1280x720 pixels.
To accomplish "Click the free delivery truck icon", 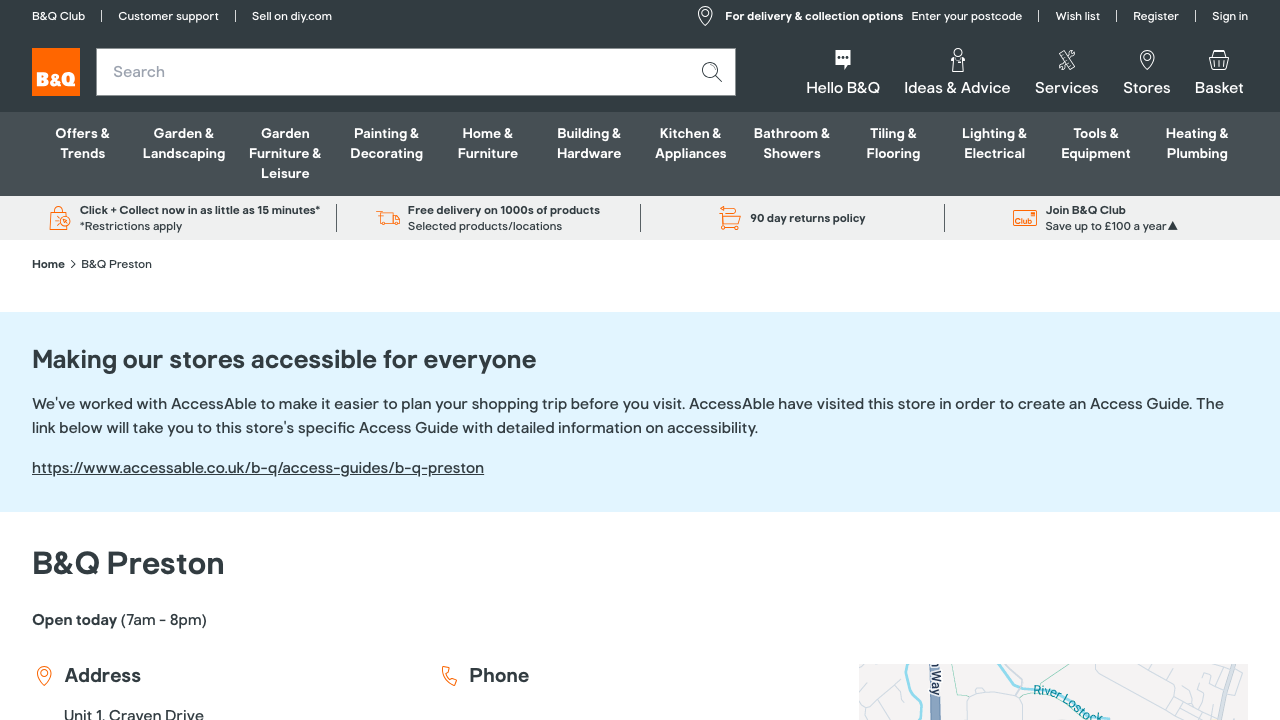I will click(x=388, y=218).
